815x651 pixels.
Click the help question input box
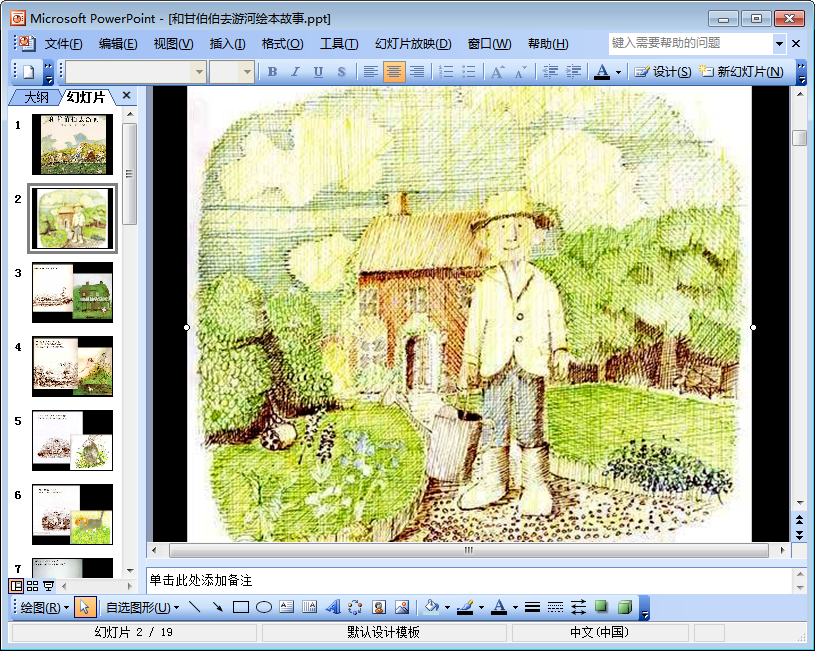point(691,43)
